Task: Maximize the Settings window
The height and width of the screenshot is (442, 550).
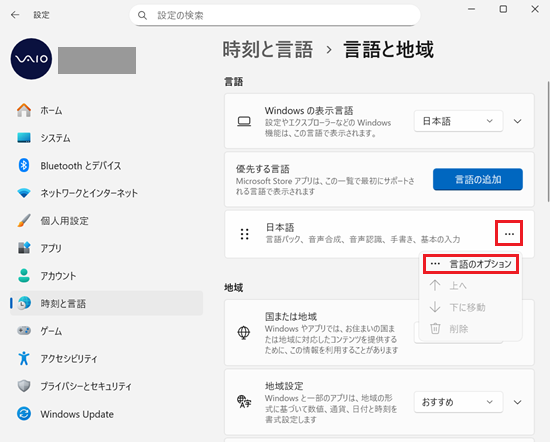Action: 503,9
